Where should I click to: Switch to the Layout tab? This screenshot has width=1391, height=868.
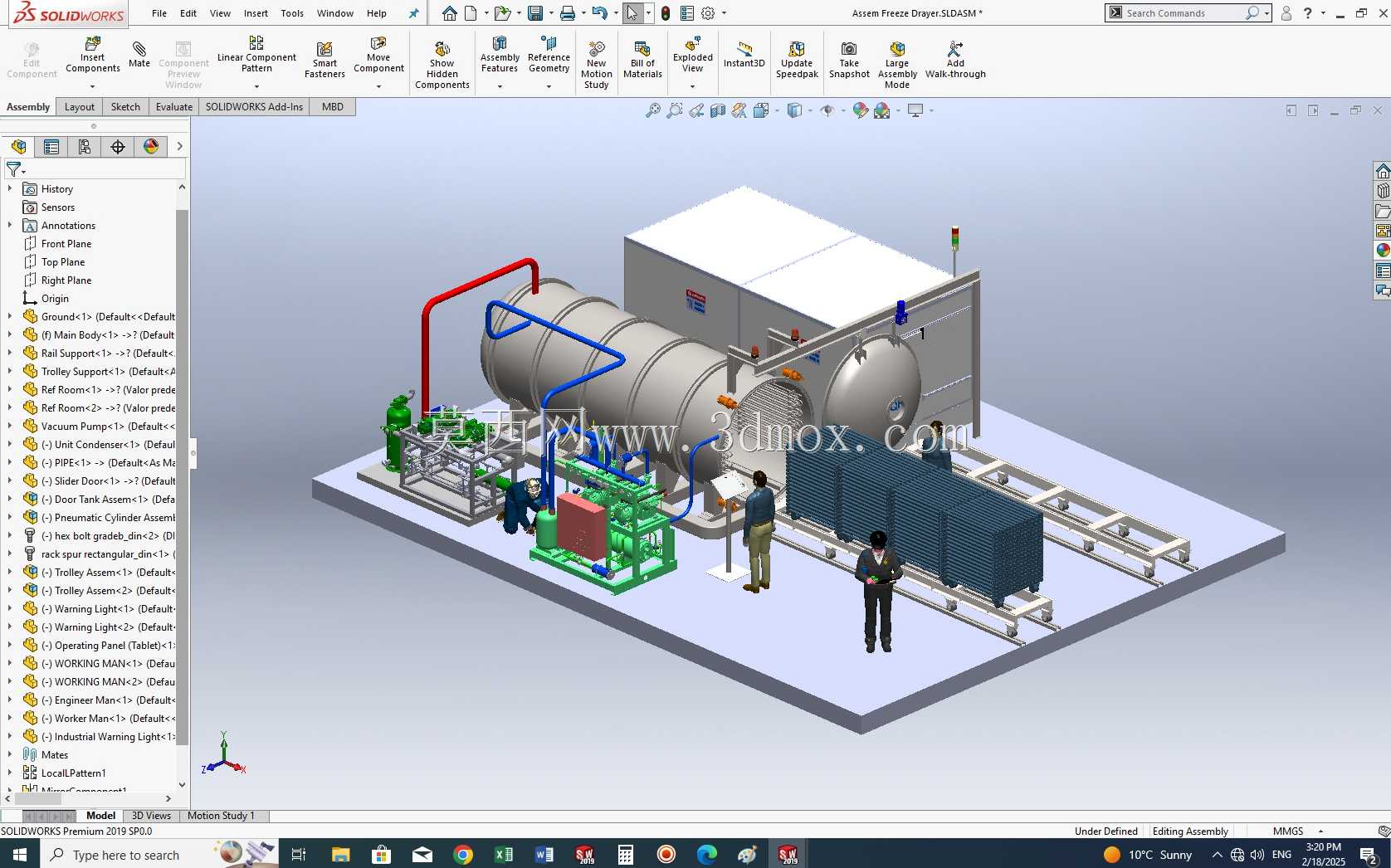[80, 107]
